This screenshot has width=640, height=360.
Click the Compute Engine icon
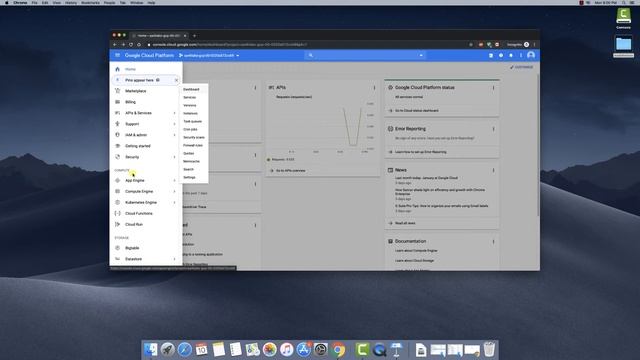click(118, 191)
